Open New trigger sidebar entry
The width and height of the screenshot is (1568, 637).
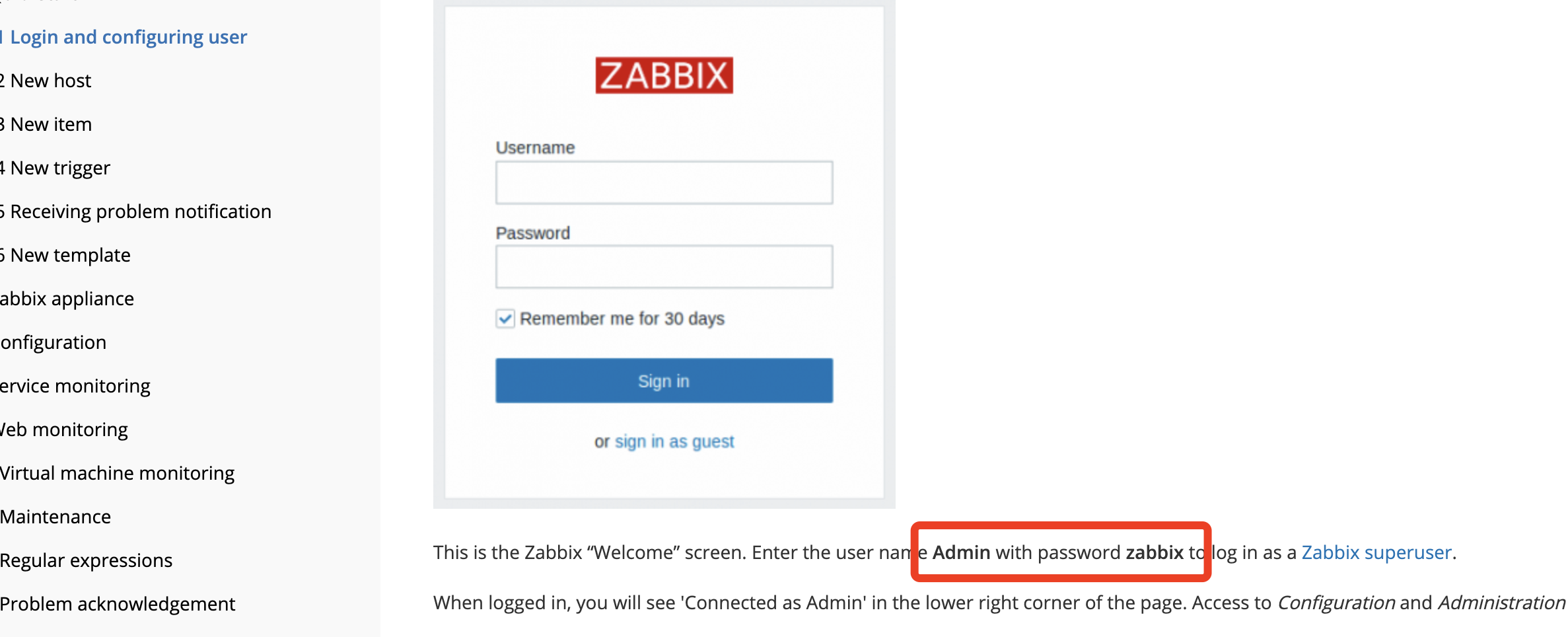(x=55, y=168)
